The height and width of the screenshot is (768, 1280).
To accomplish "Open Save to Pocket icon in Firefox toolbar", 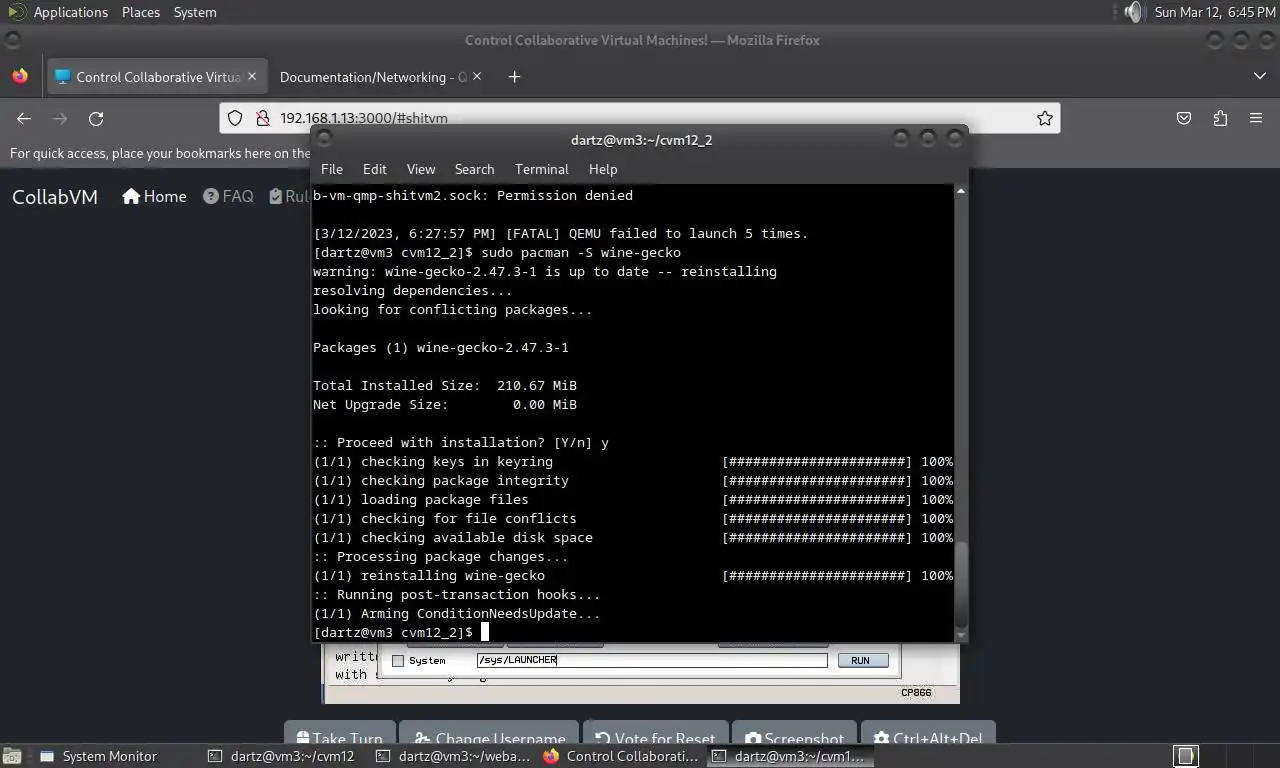I will click(1184, 118).
